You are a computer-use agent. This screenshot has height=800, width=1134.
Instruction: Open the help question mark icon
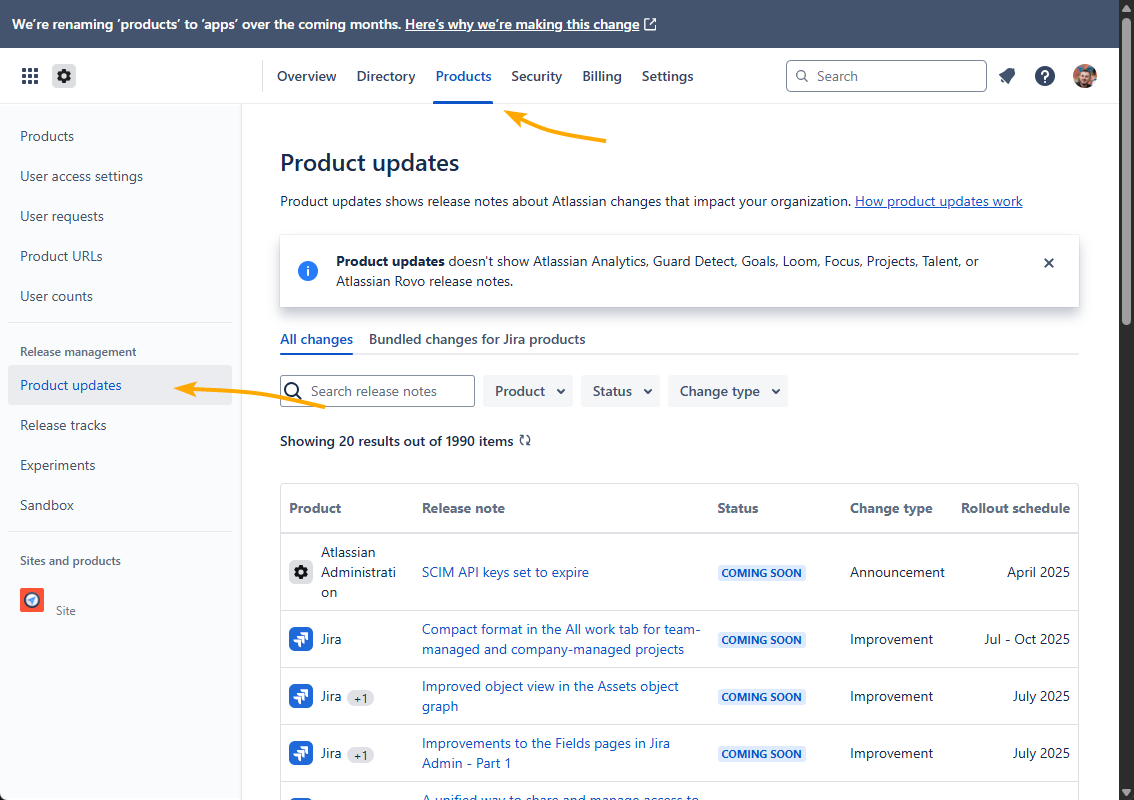pos(1044,76)
